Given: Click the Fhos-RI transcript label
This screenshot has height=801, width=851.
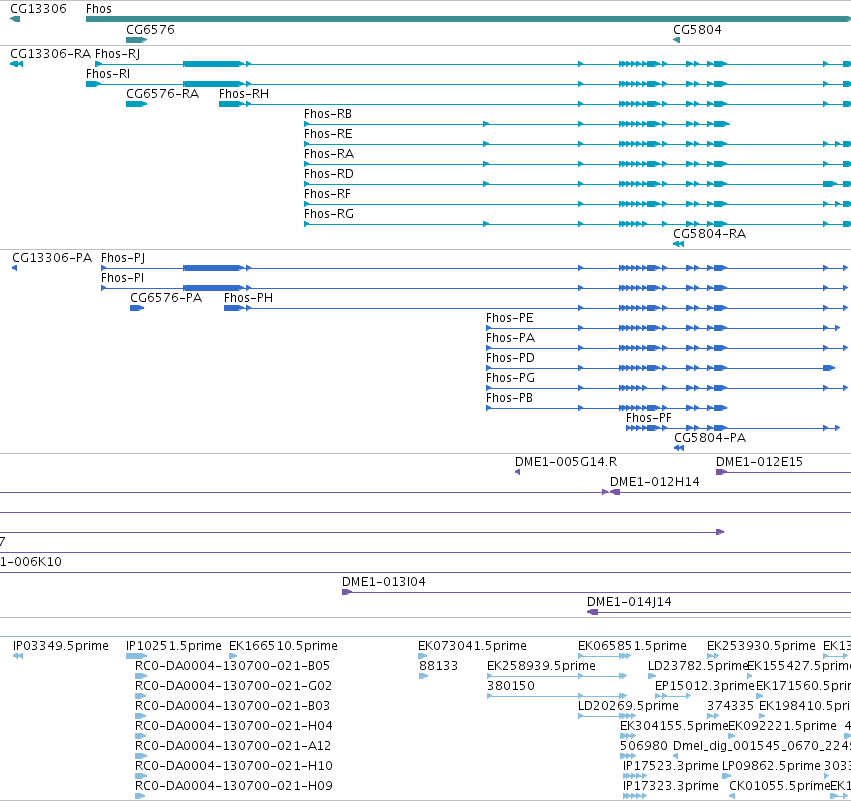Looking at the screenshot, I should tap(108, 73).
